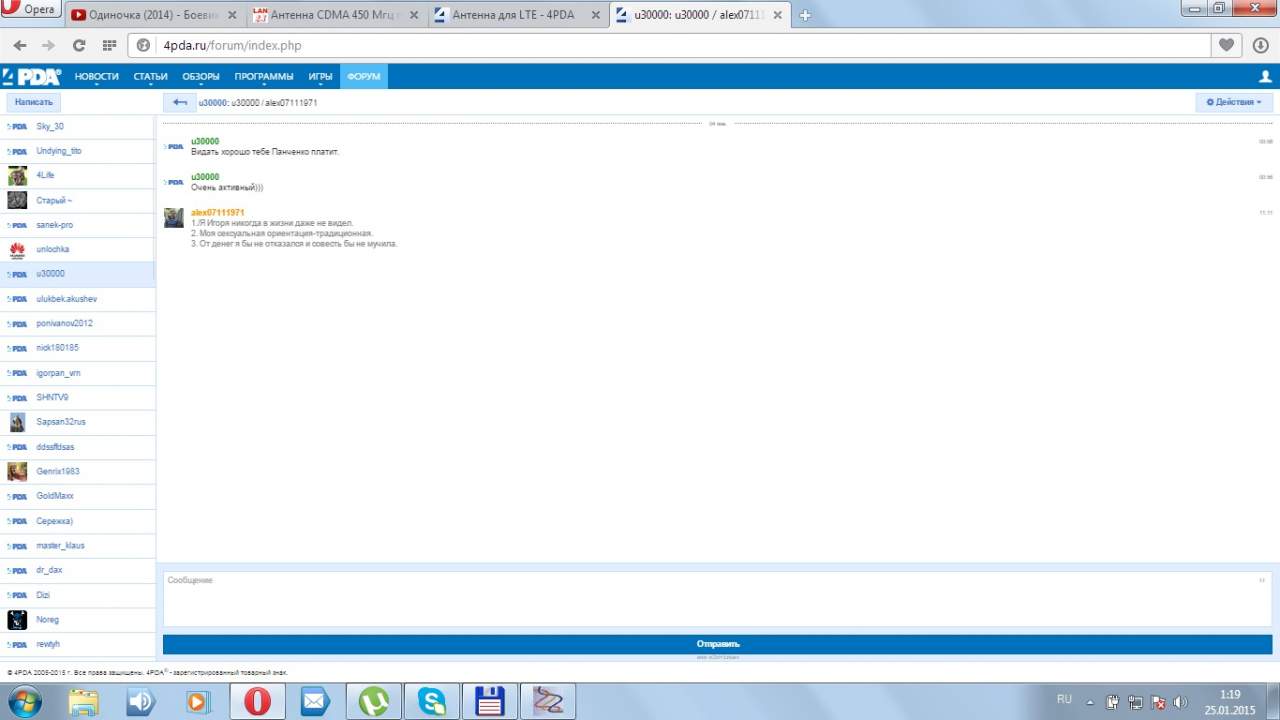Open conversation with sanek-pro
Image resolution: width=1280 pixels, height=720 pixels.
[77, 225]
